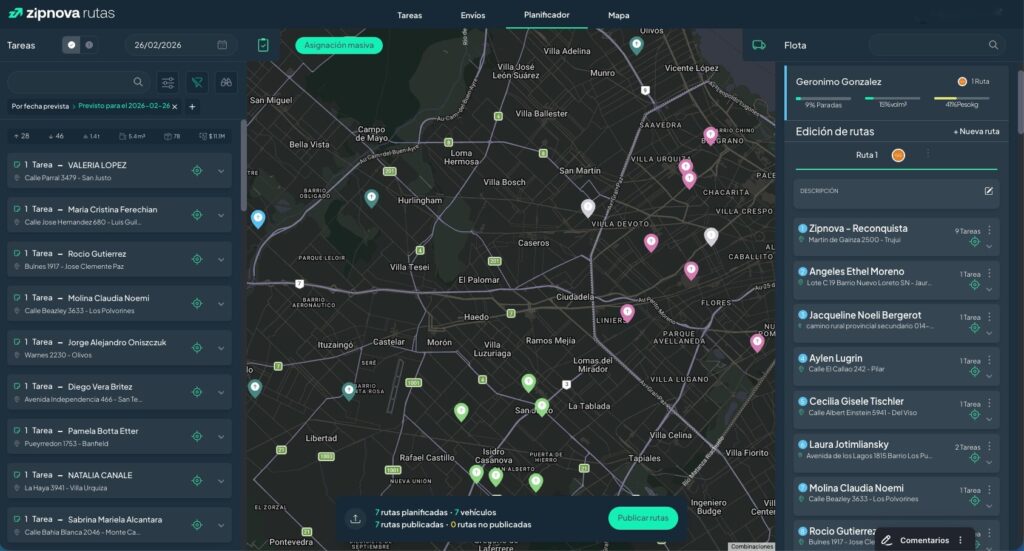Viewport: 1024px width, 551px height.
Task: Switch to the Envíos top tab
Action: click(x=473, y=15)
